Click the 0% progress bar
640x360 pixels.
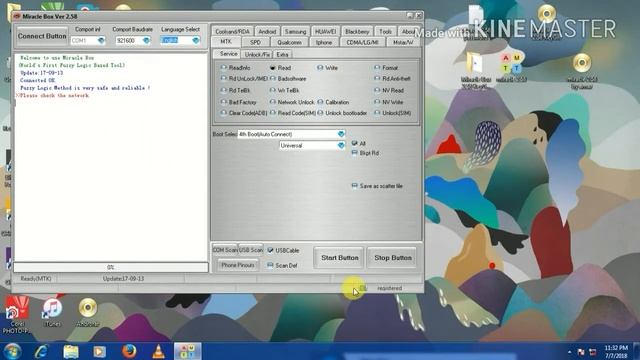(x=111, y=267)
